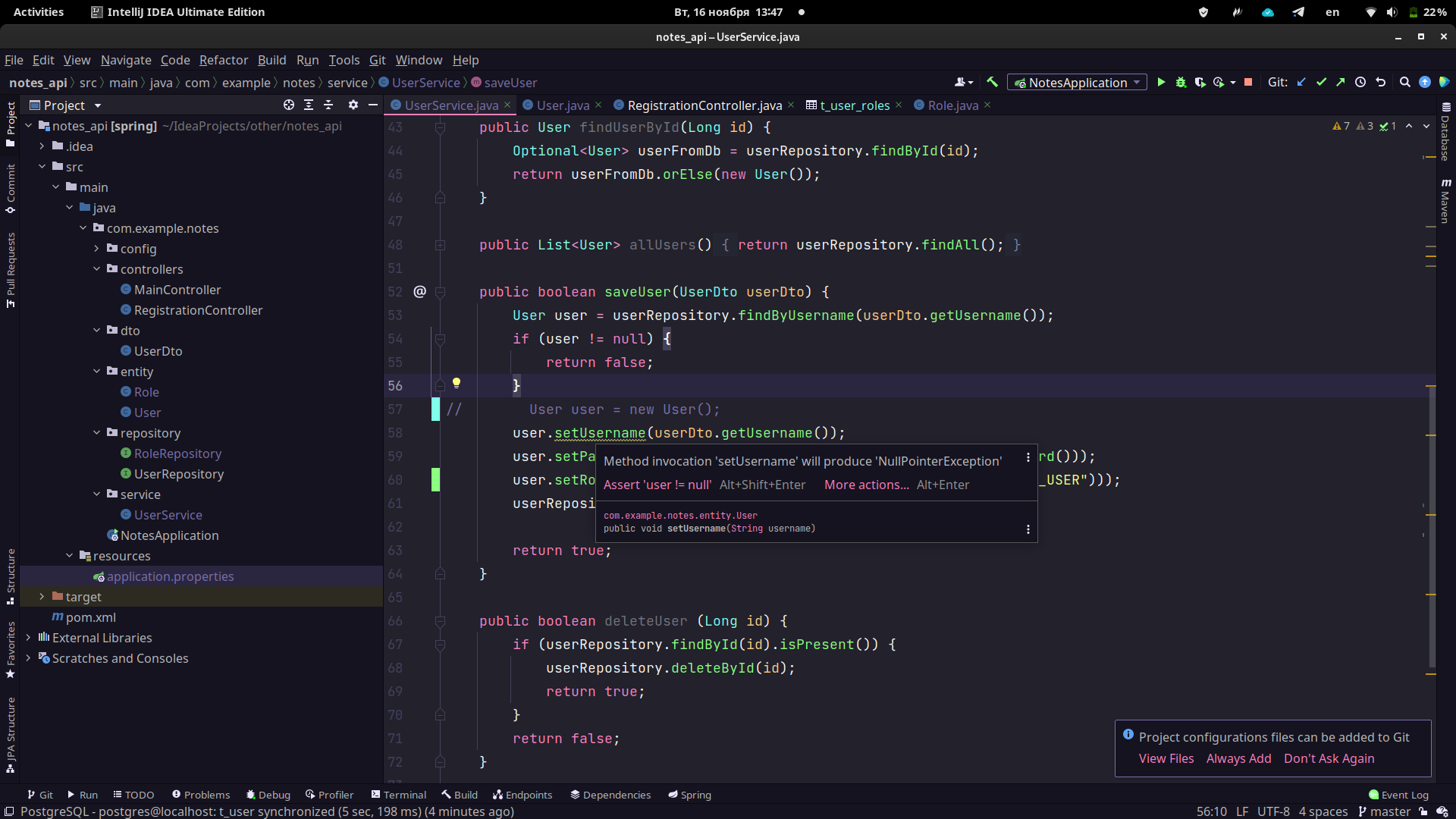This screenshot has width=1456, height=819.
Task: Open Pull Requests tool window
Action: point(11,270)
